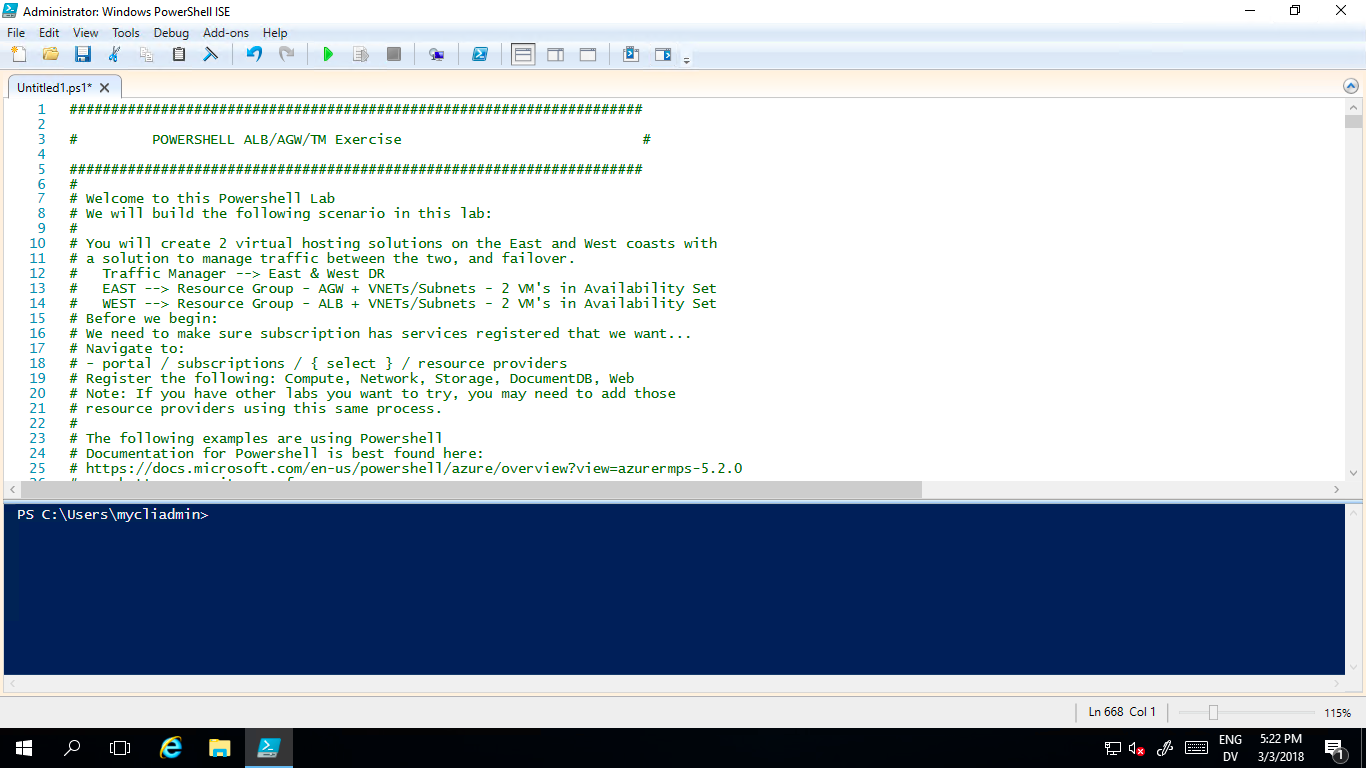The width and height of the screenshot is (1366, 768).
Task: Click the Run Selection icon
Action: coord(361,54)
